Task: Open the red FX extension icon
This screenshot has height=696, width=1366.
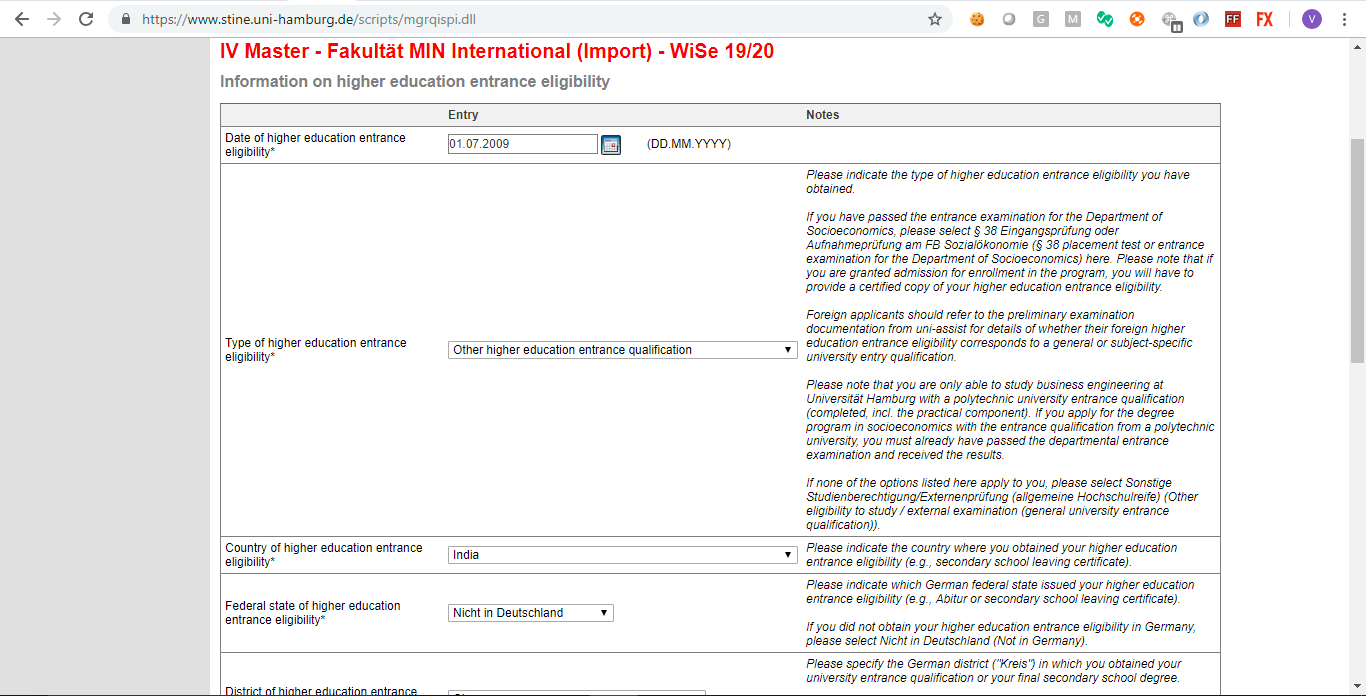Action: [x=1265, y=19]
